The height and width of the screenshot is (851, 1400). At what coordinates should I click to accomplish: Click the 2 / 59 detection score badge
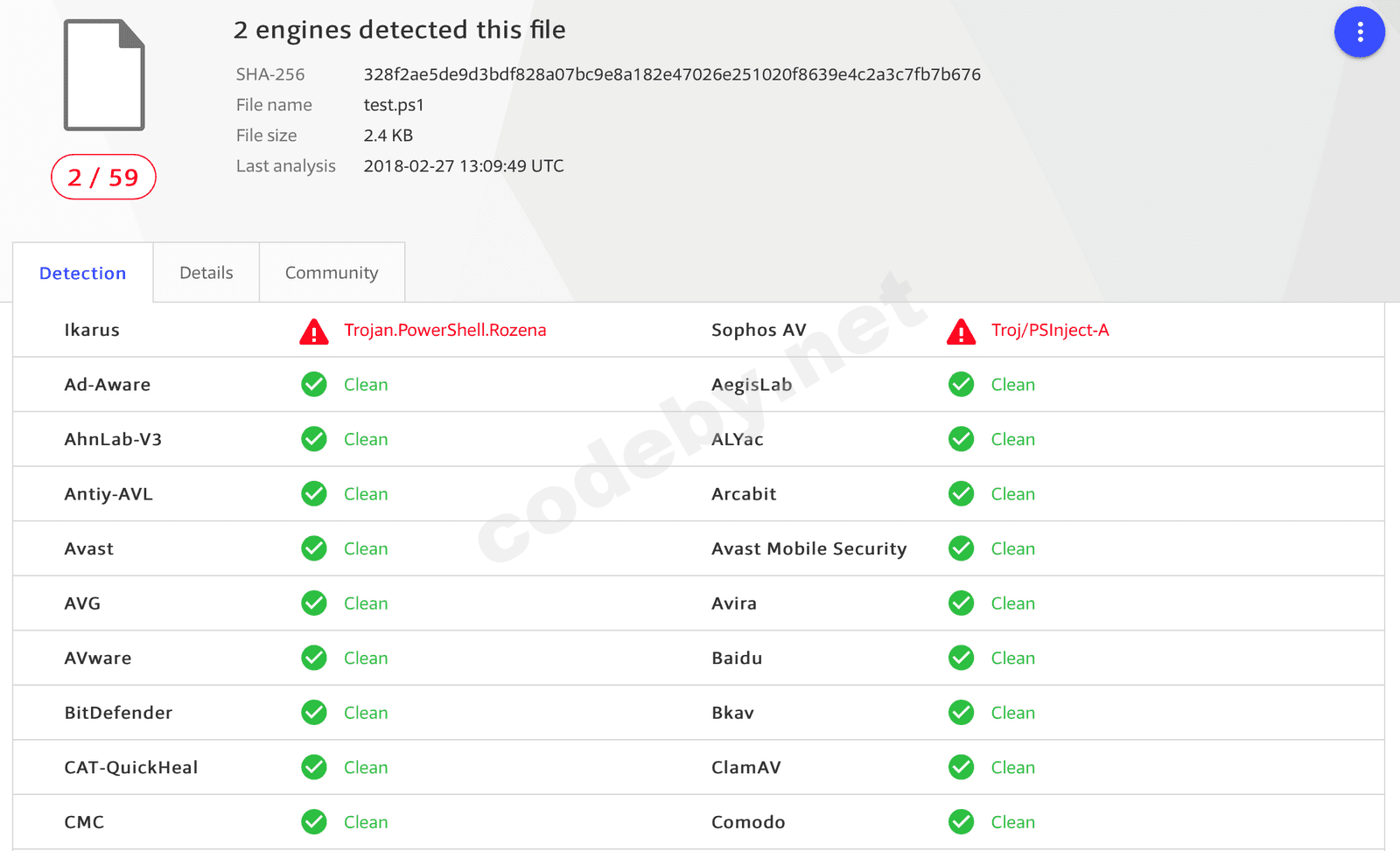tap(103, 177)
